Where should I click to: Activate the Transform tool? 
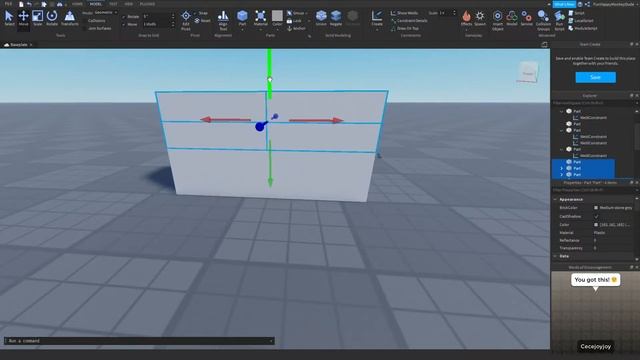pos(70,18)
